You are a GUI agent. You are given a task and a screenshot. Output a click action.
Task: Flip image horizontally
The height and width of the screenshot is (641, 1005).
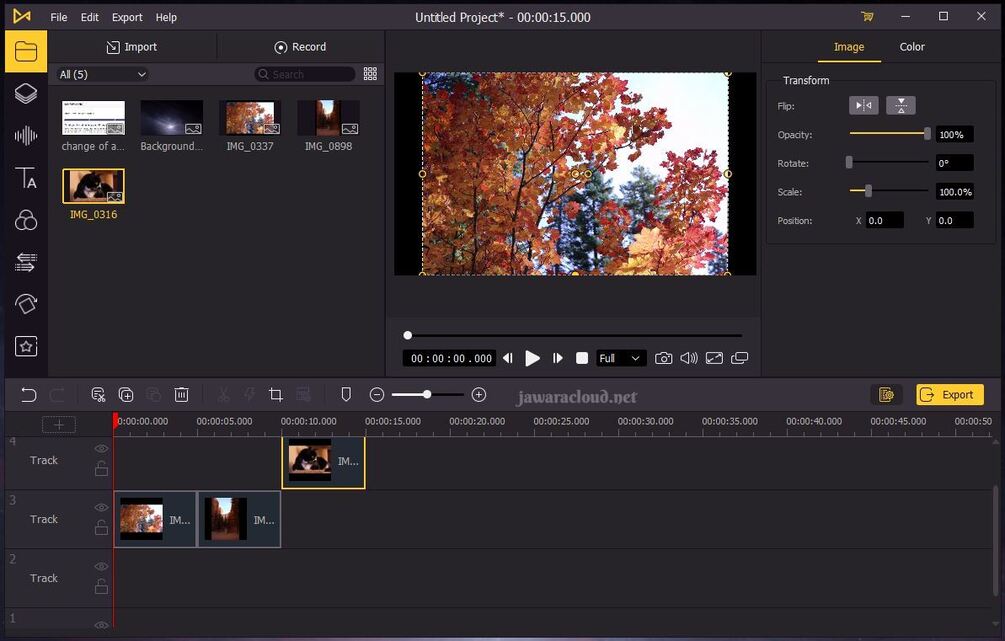click(863, 105)
